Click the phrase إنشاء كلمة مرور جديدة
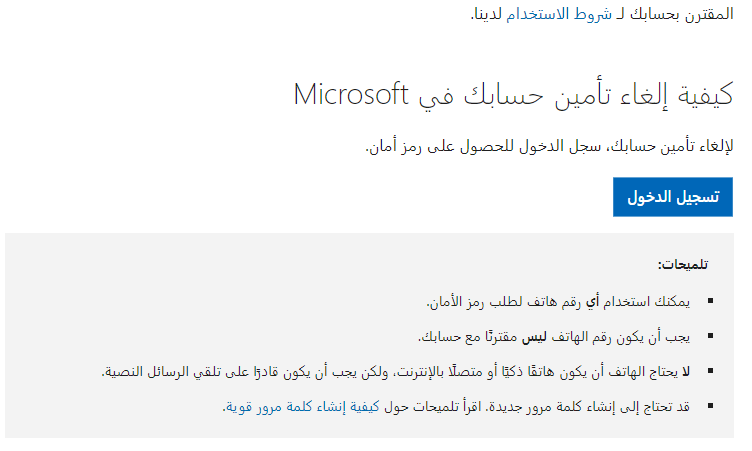Screen dimensions: 752x451 click(x=545, y=407)
